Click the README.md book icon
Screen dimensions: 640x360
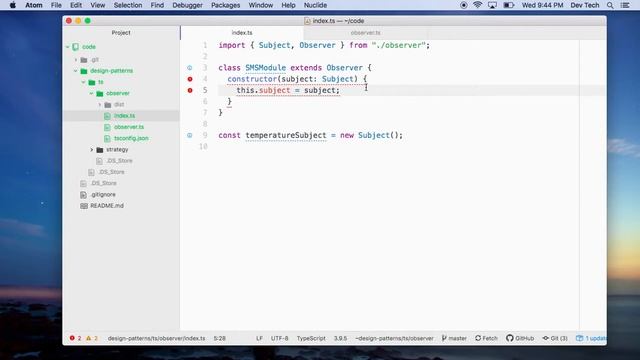(x=84, y=206)
